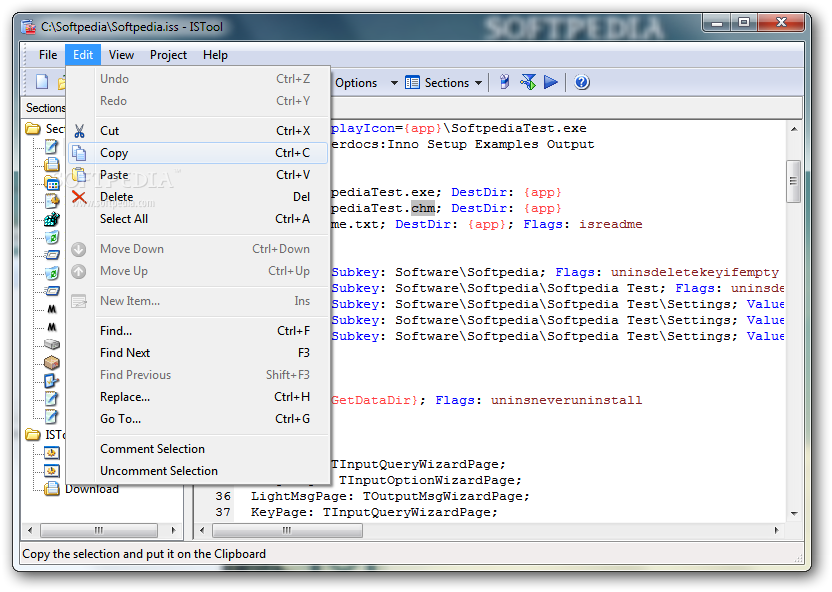Screen dimensions: 832x592
Task: Open the File menu
Action: point(48,55)
